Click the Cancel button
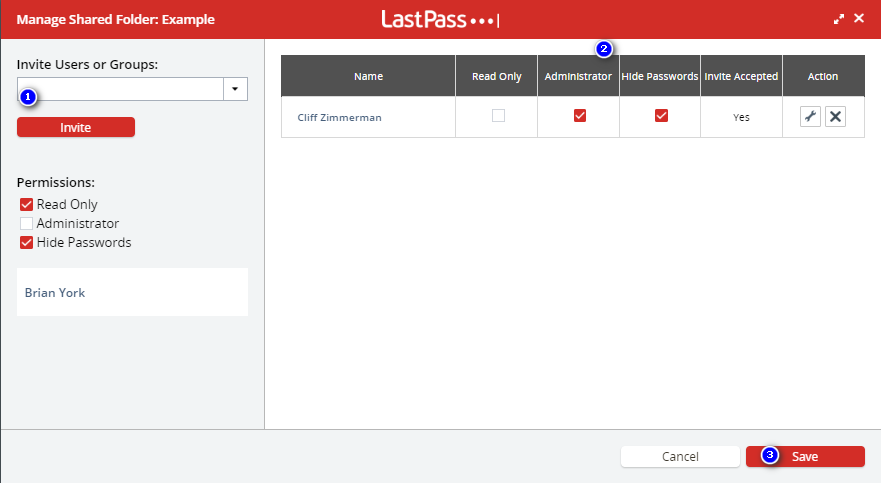 [x=680, y=457]
